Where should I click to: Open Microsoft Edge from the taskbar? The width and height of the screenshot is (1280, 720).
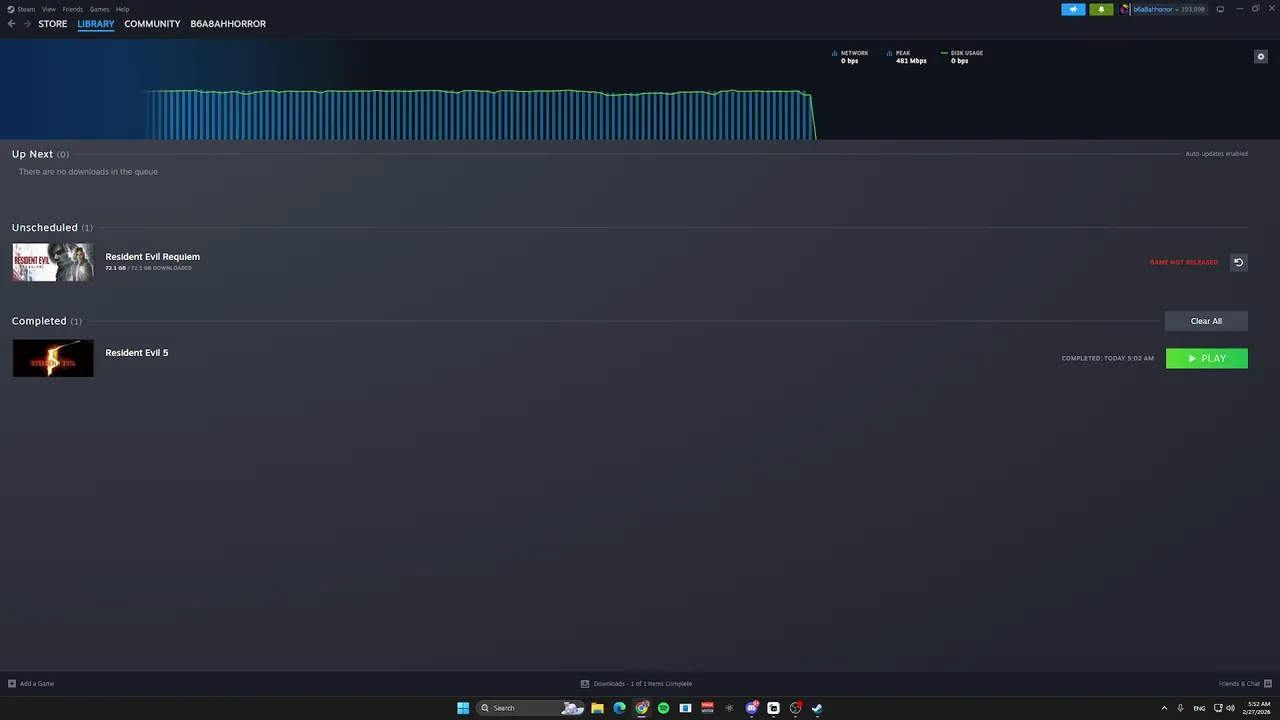point(619,708)
